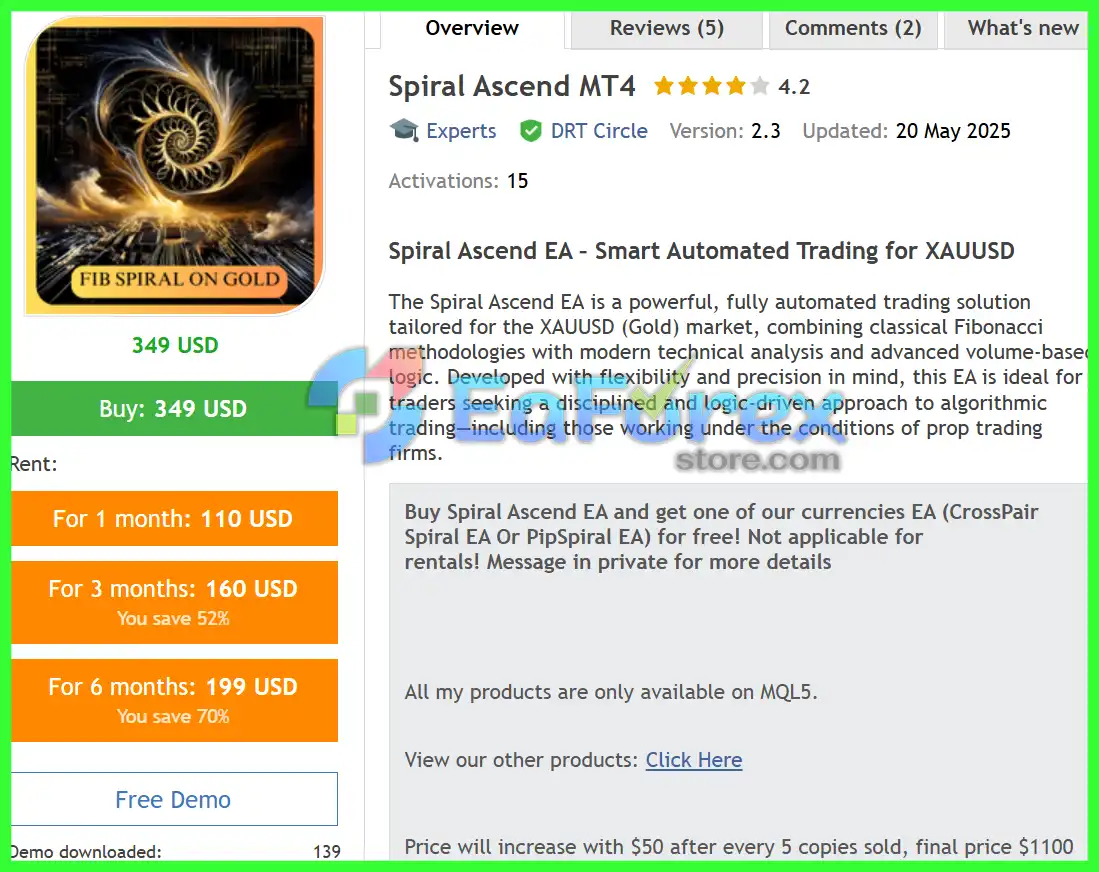Open the Experts category link

click(461, 131)
